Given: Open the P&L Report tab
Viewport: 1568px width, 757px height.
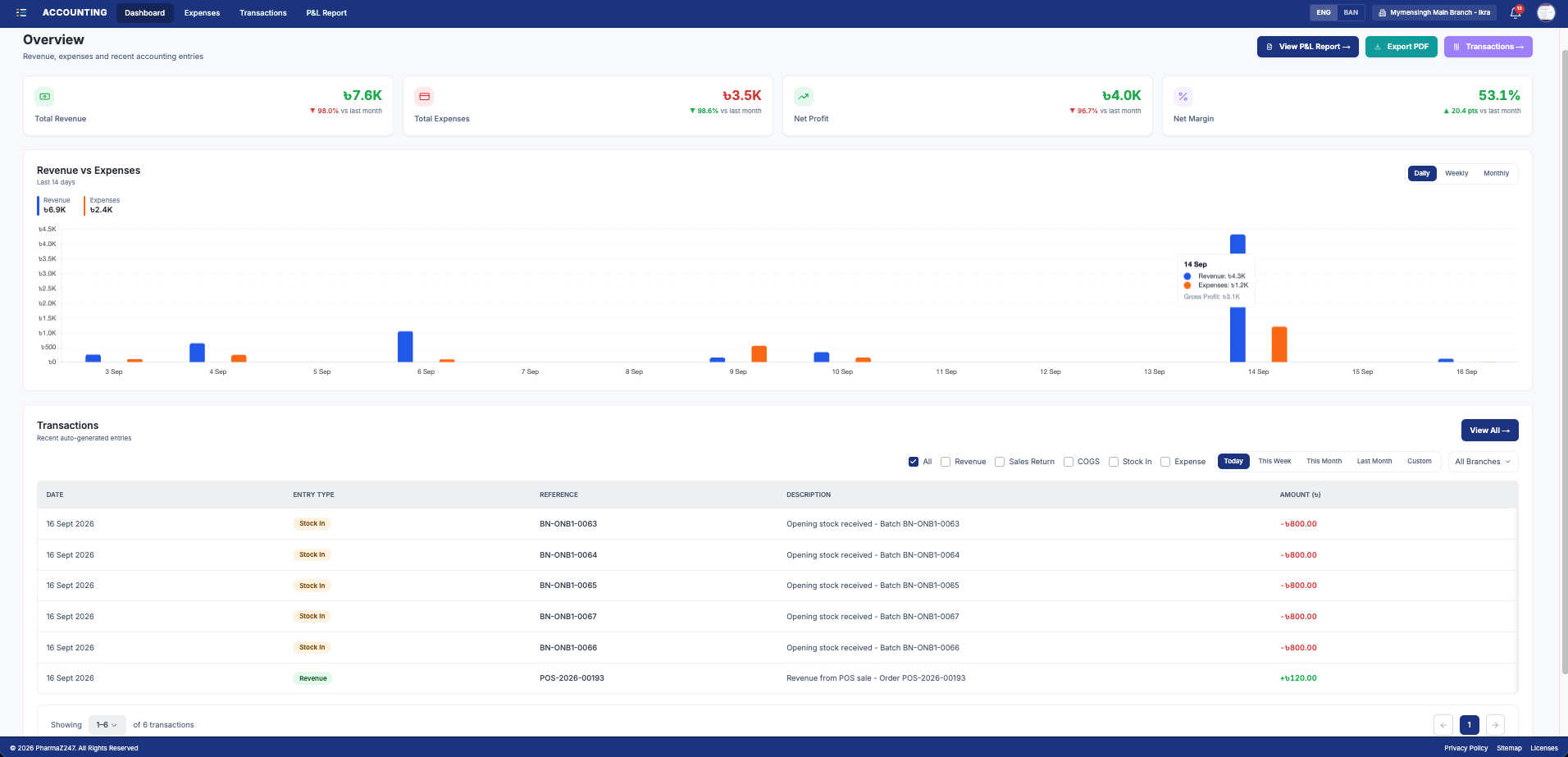Looking at the screenshot, I should click(x=326, y=13).
